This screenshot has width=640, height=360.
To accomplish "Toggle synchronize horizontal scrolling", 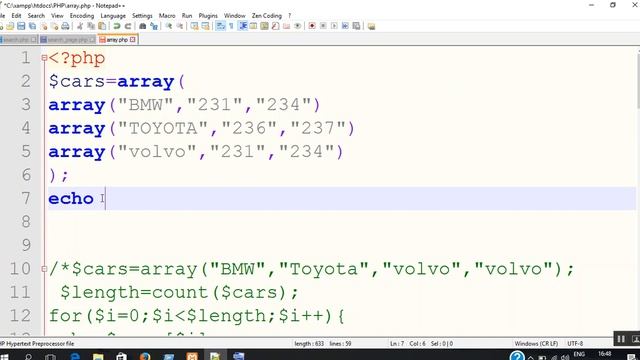I will pyautogui.click(x=205, y=26).
